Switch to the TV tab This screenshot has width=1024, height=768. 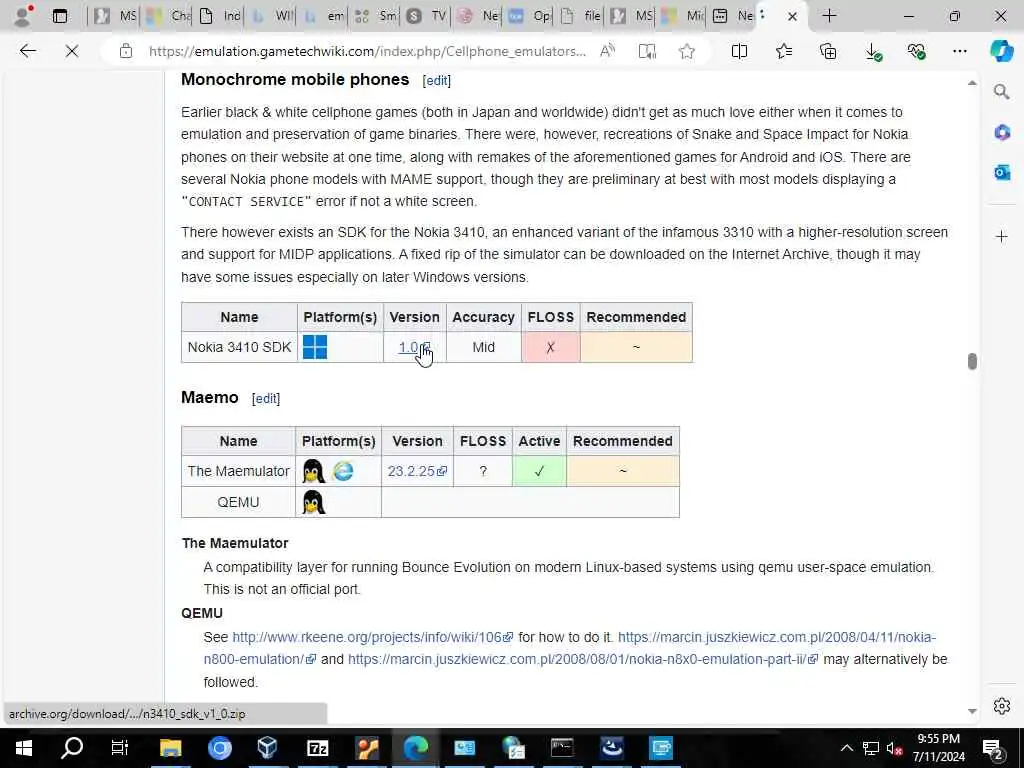(x=426, y=16)
